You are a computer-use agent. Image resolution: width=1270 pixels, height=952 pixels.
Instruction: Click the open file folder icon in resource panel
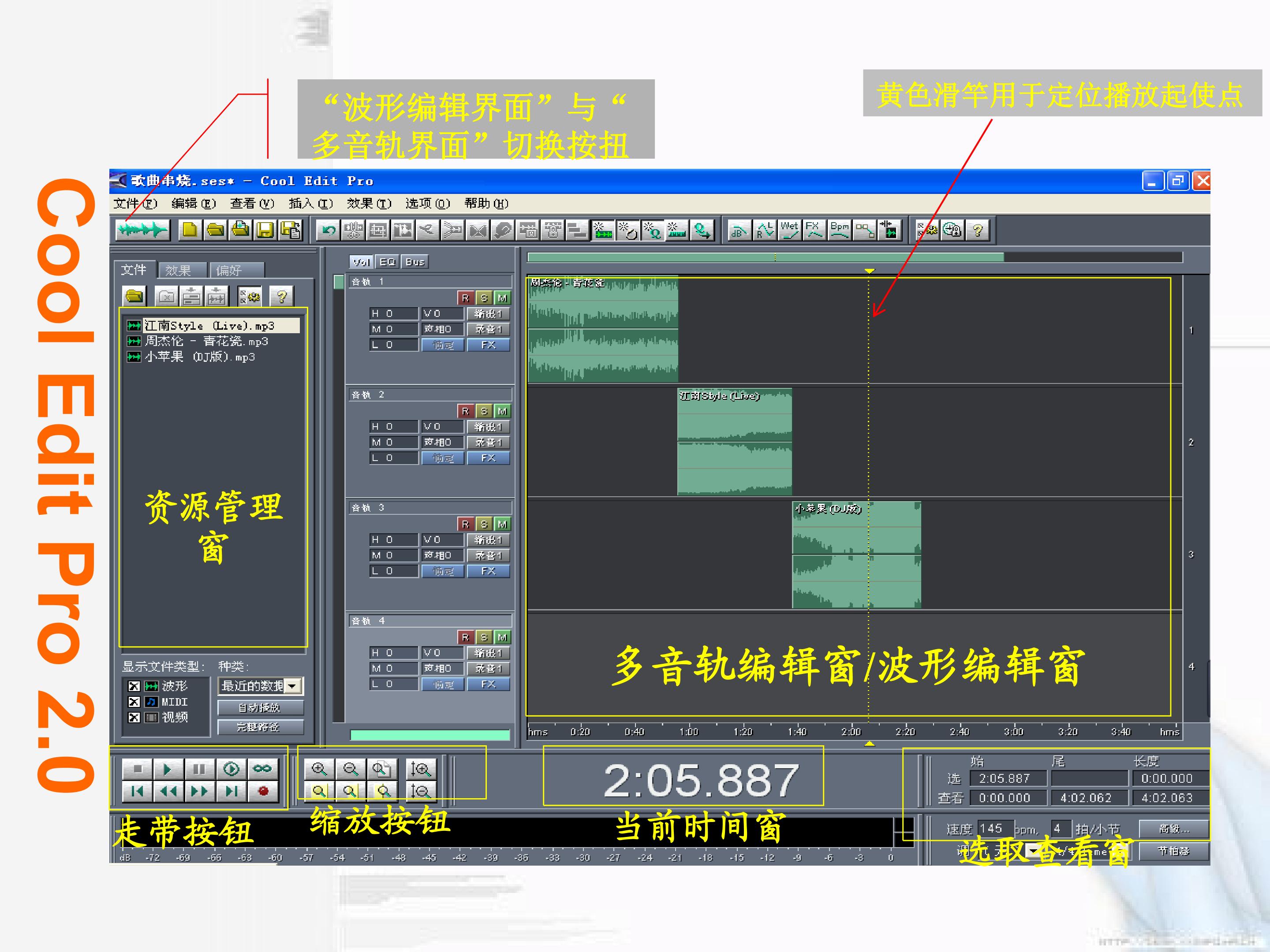tap(134, 296)
